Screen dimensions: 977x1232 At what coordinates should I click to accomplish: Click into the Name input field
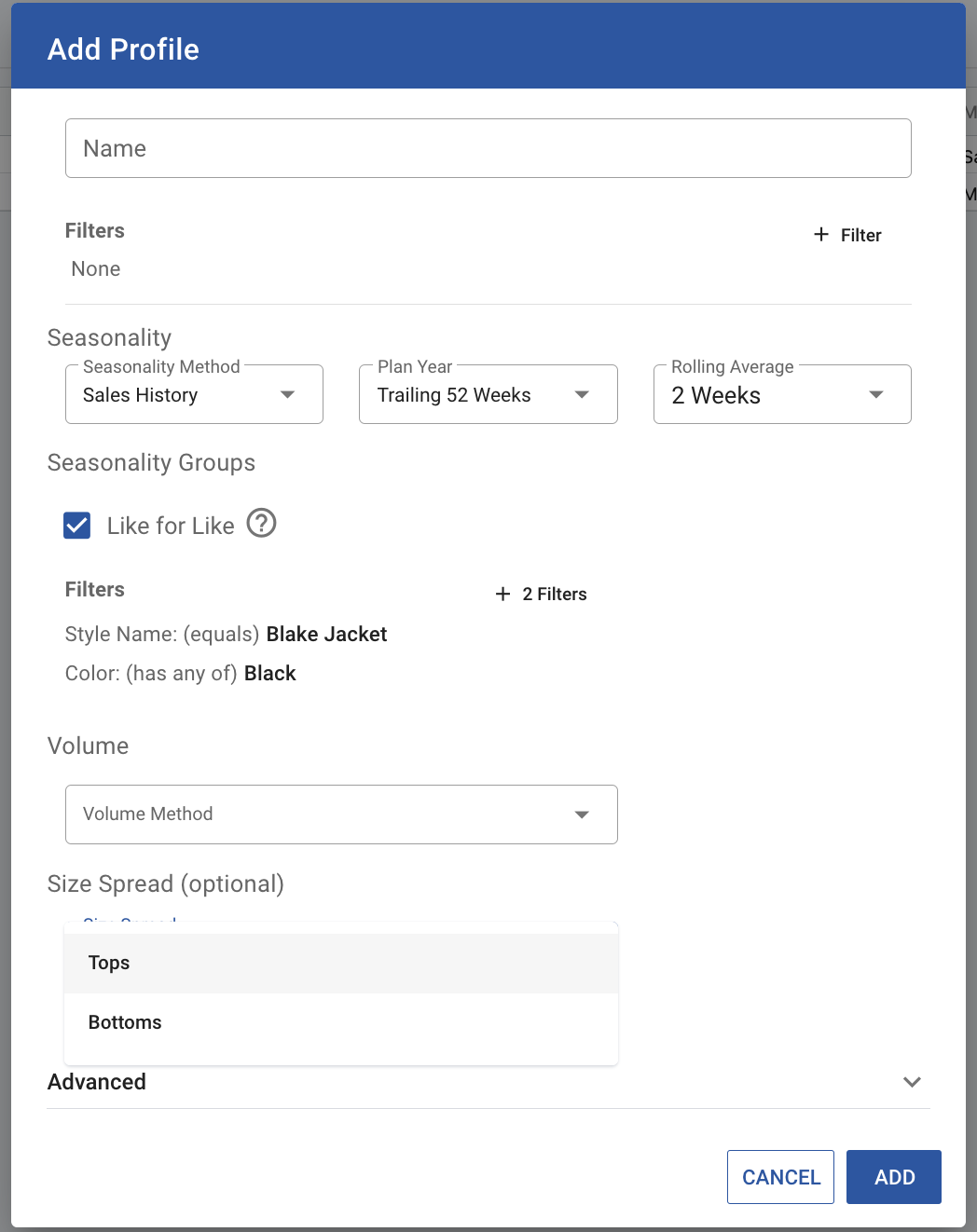(488, 149)
